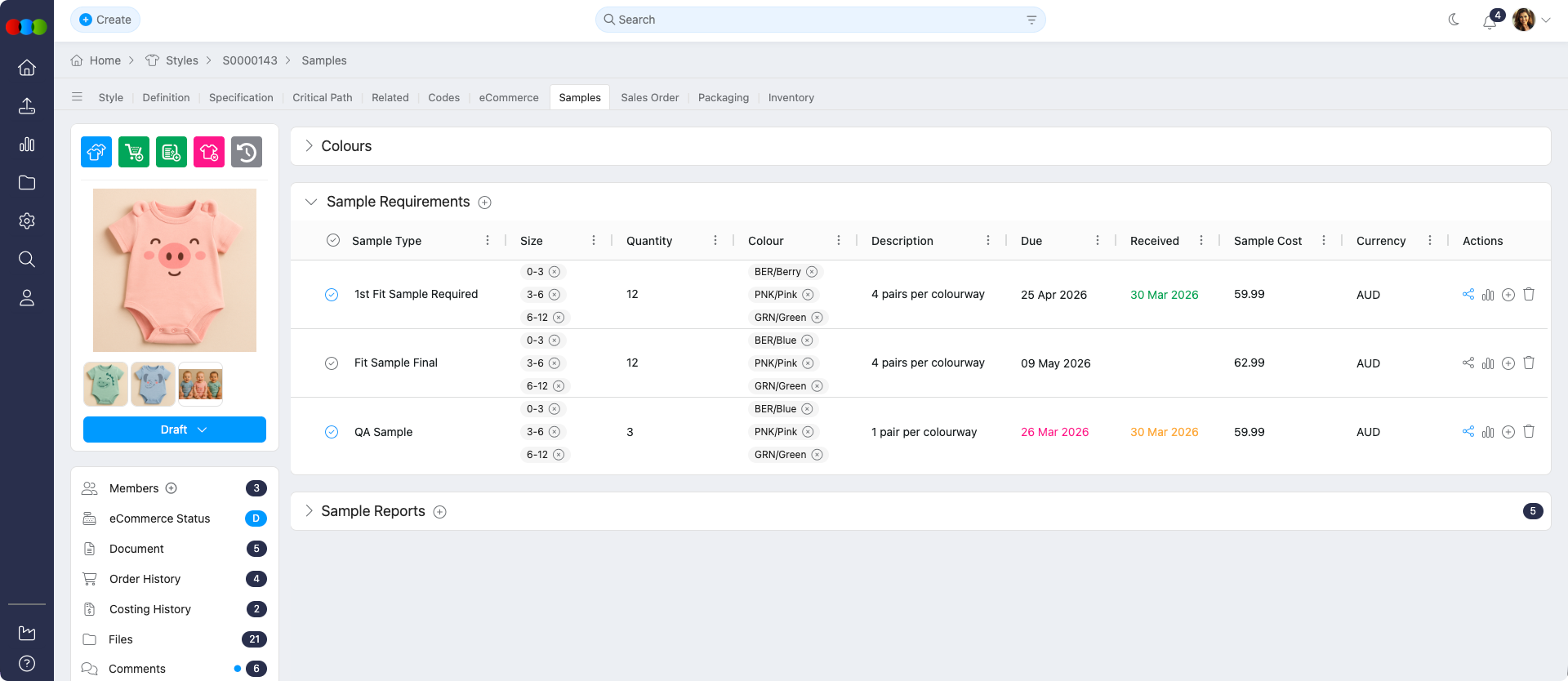Open user avatar account dropdown
This screenshot has width=1568, height=681.
coord(1532,20)
